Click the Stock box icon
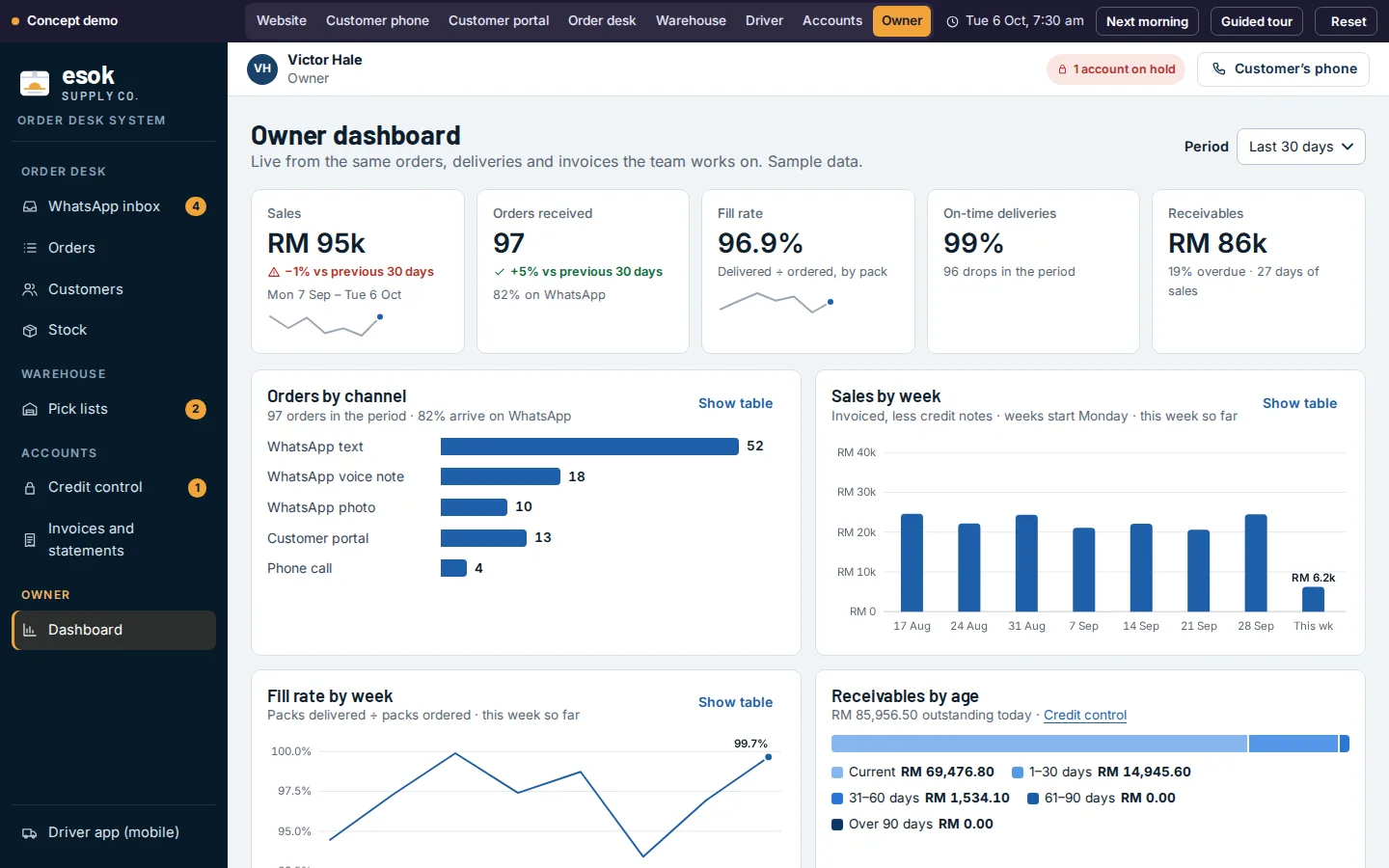Viewport: 1389px width, 868px height. (x=30, y=330)
